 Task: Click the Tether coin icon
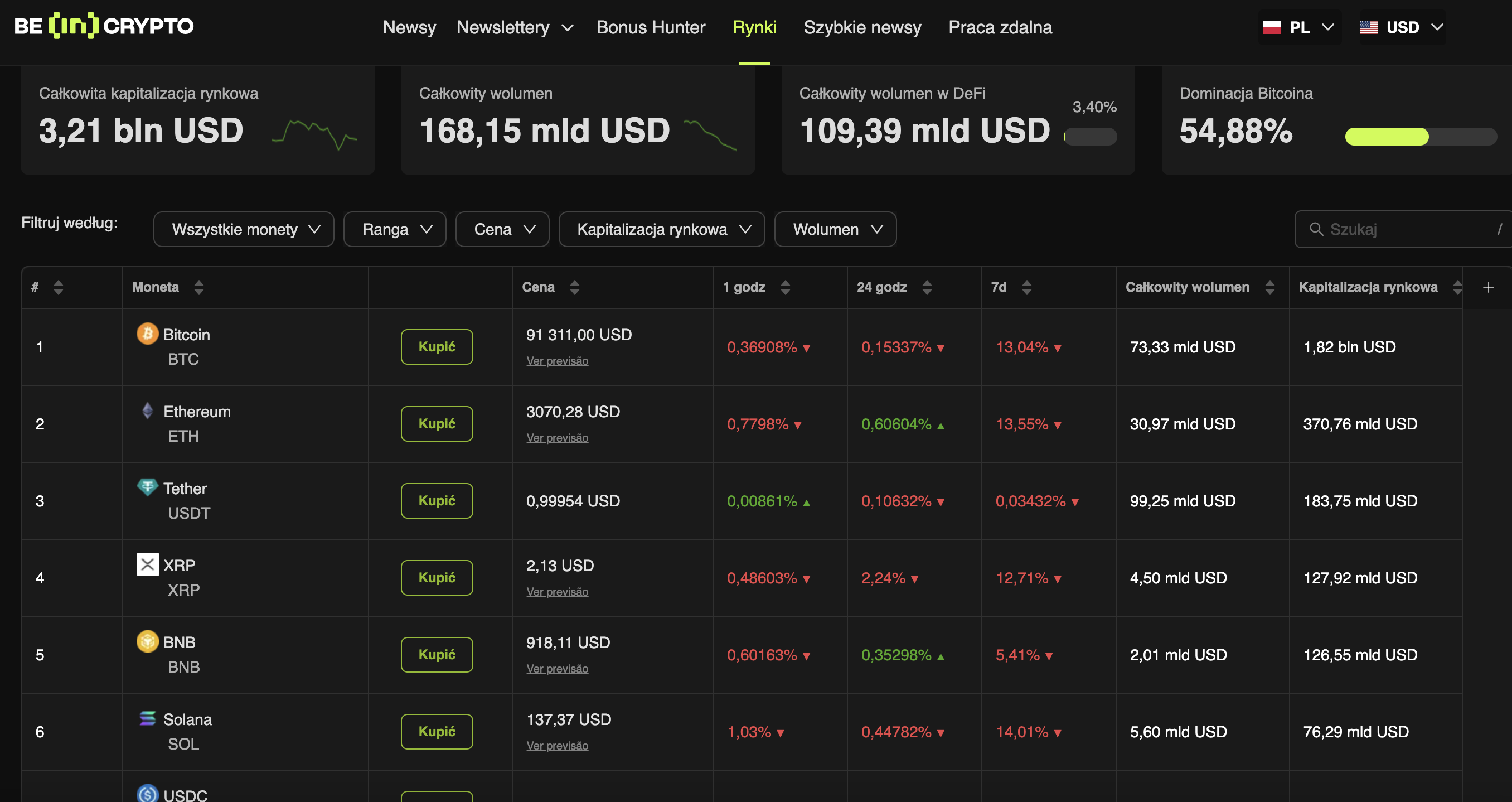click(x=147, y=487)
